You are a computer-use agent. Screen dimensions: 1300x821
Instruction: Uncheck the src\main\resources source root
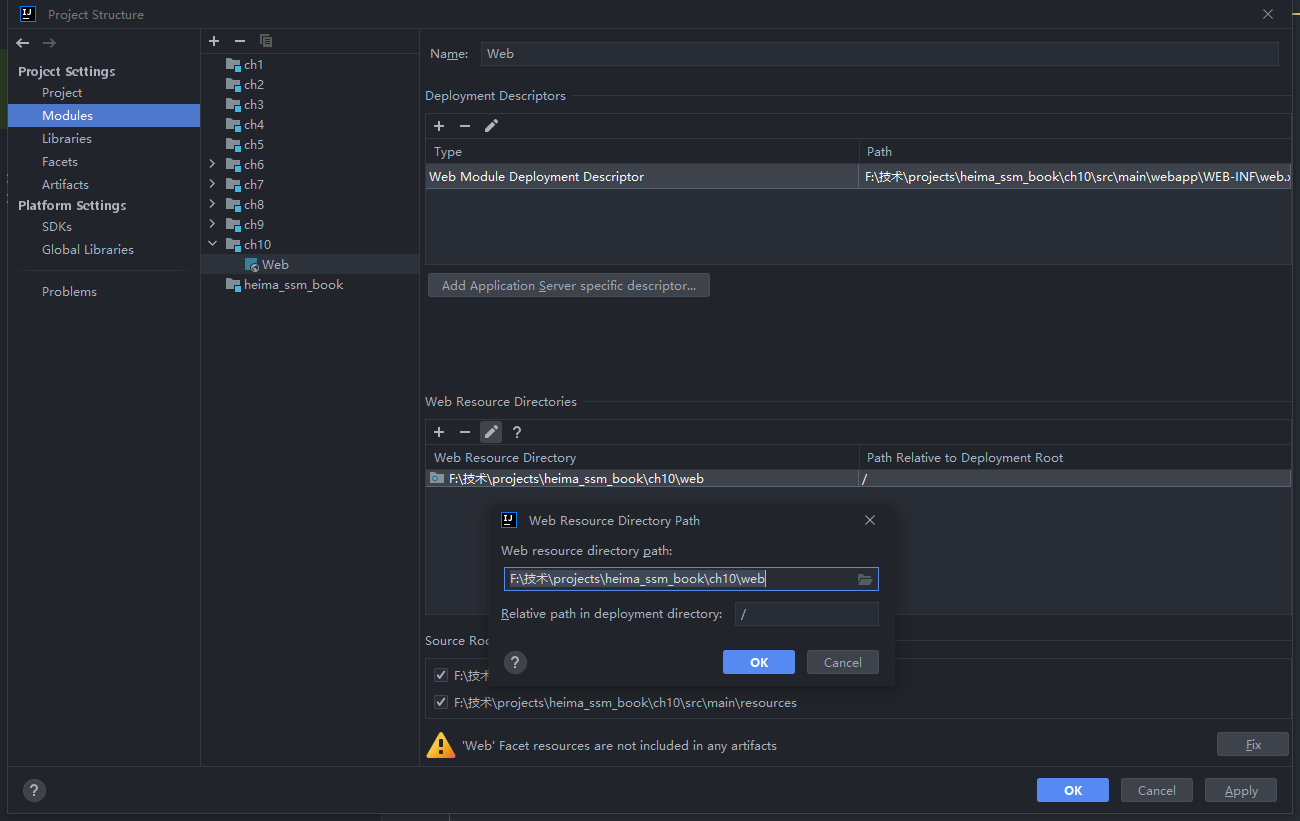441,702
